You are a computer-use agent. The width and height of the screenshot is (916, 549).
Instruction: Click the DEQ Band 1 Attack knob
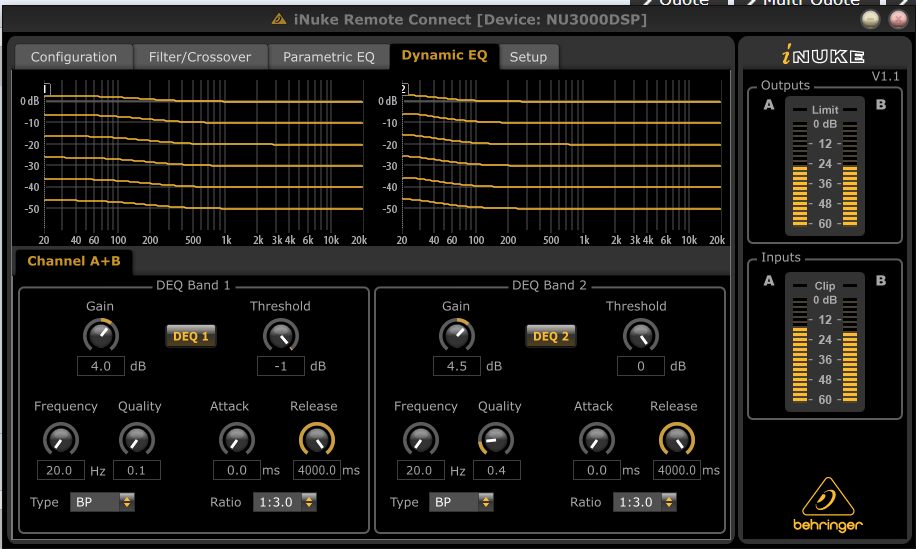pos(237,439)
